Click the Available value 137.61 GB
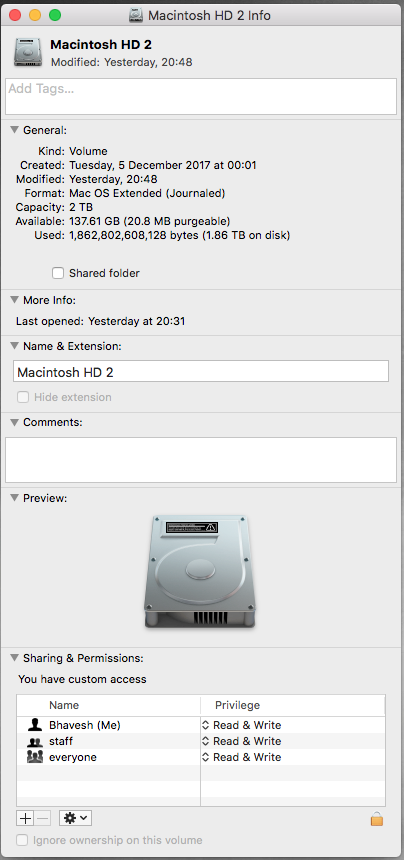 tap(150, 222)
